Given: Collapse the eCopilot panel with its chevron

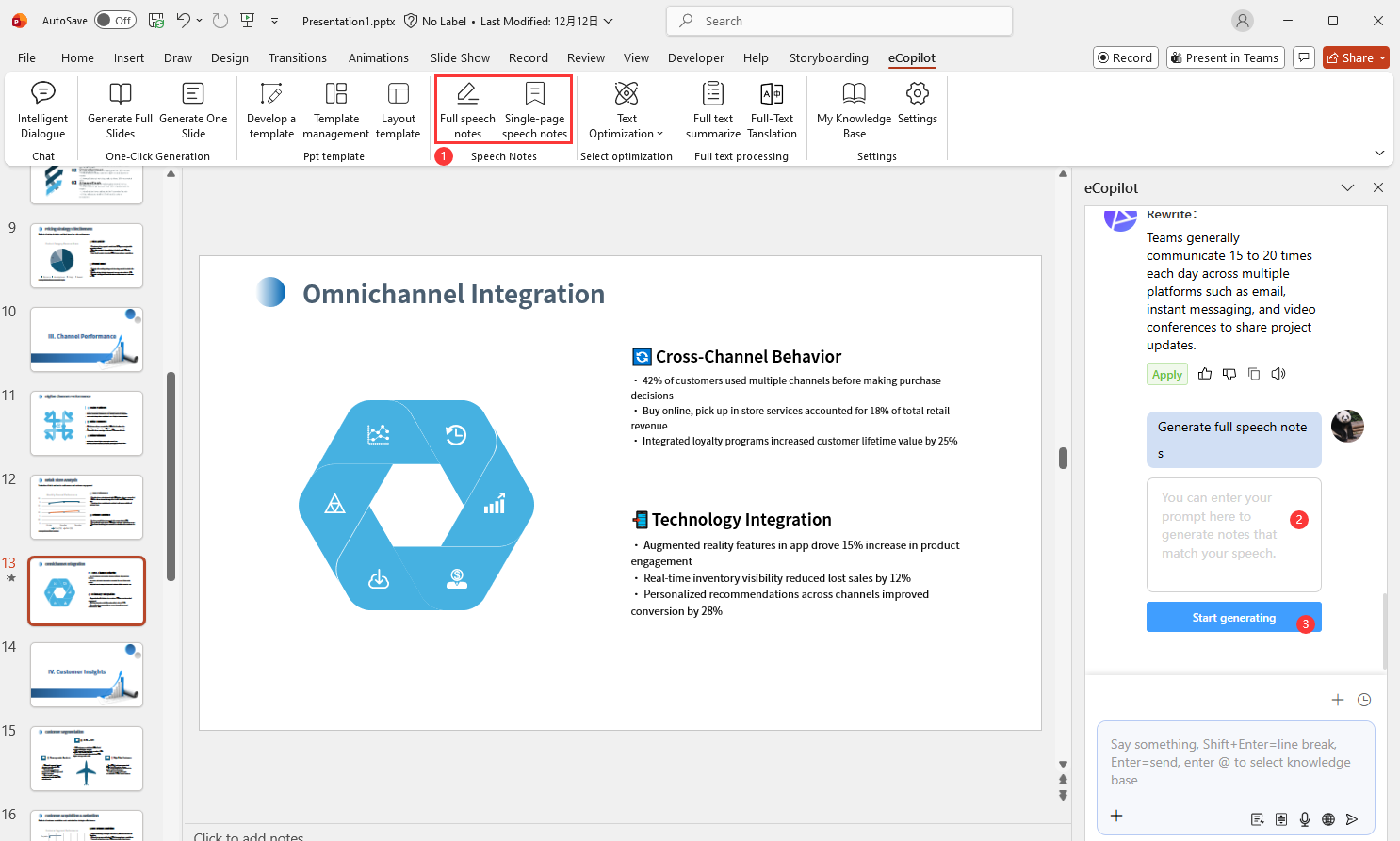Looking at the screenshot, I should coord(1347,187).
